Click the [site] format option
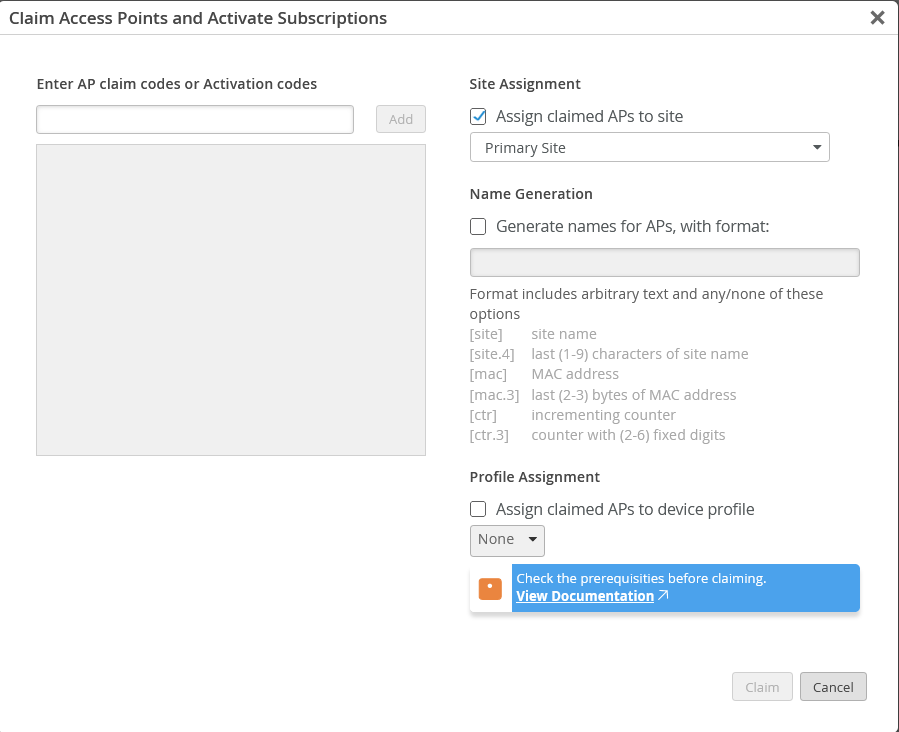899x732 pixels. click(486, 334)
